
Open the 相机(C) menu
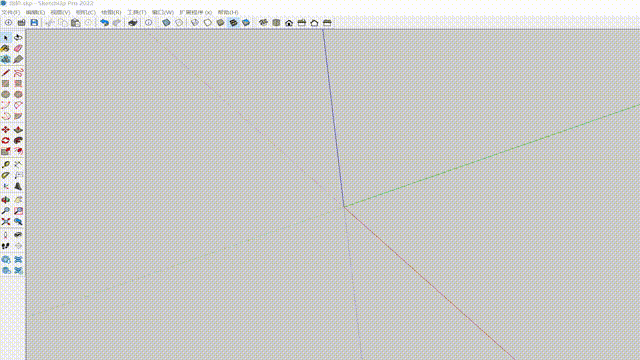(86, 12)
